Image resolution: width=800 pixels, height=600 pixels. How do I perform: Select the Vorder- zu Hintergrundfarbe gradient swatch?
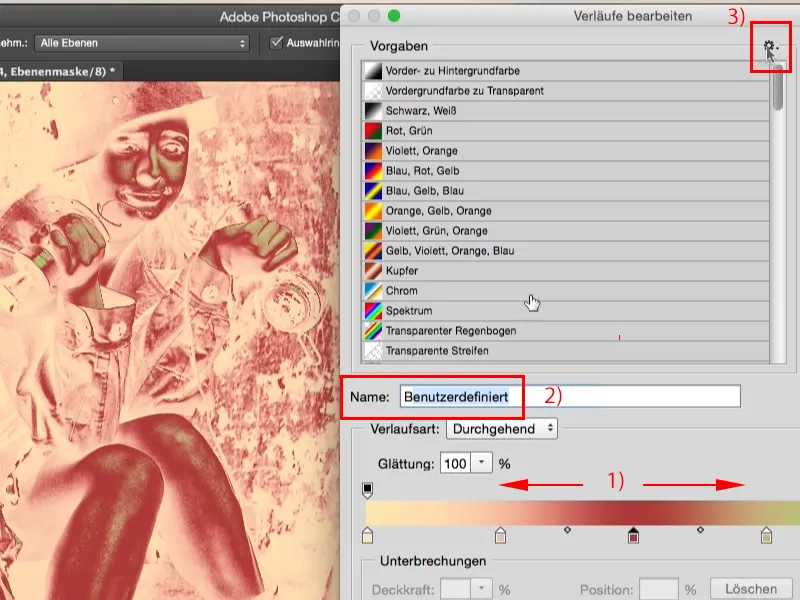pos(373,70)
